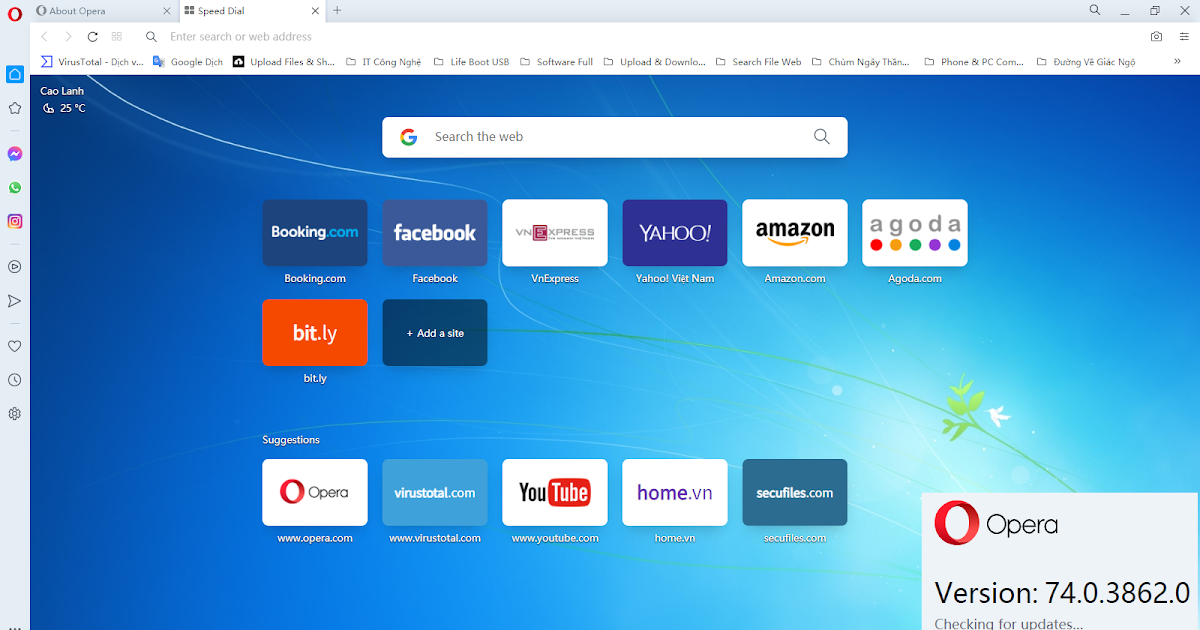Open the VirusTotal bookmark
Screen dimensions: 1200x630
click(x=92, y=61)
